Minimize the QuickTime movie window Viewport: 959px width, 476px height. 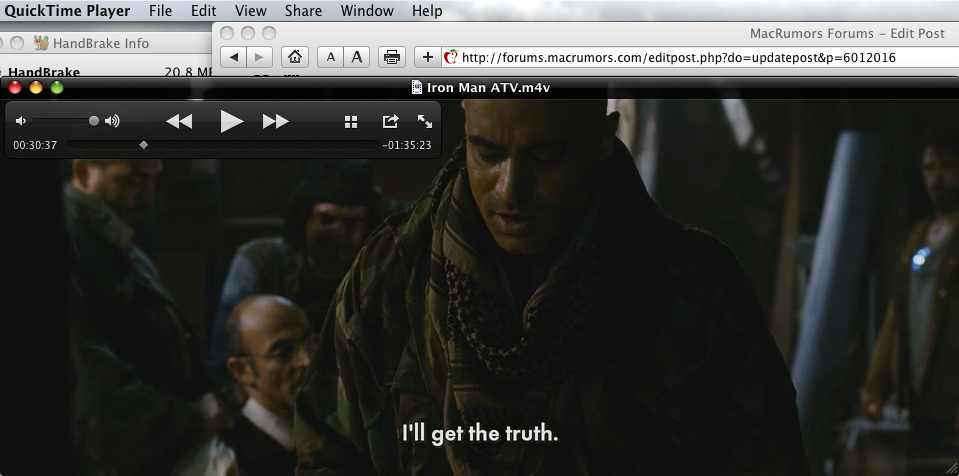click(x=36, y=87)
